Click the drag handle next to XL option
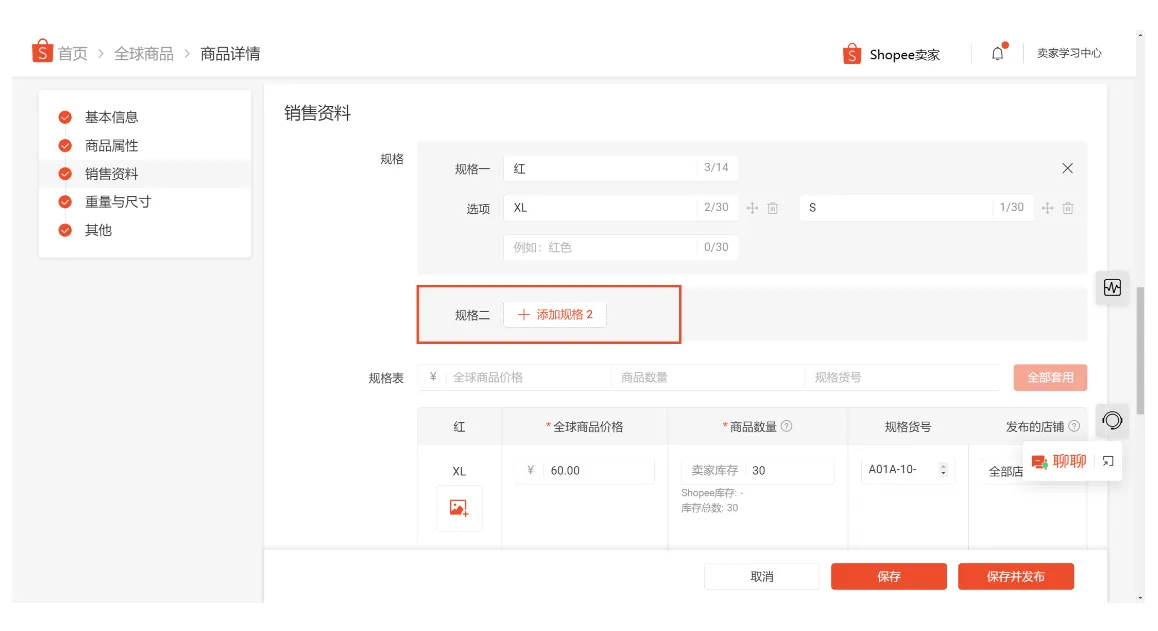This screenshot has height=631, width=1158. click(752, 208)
